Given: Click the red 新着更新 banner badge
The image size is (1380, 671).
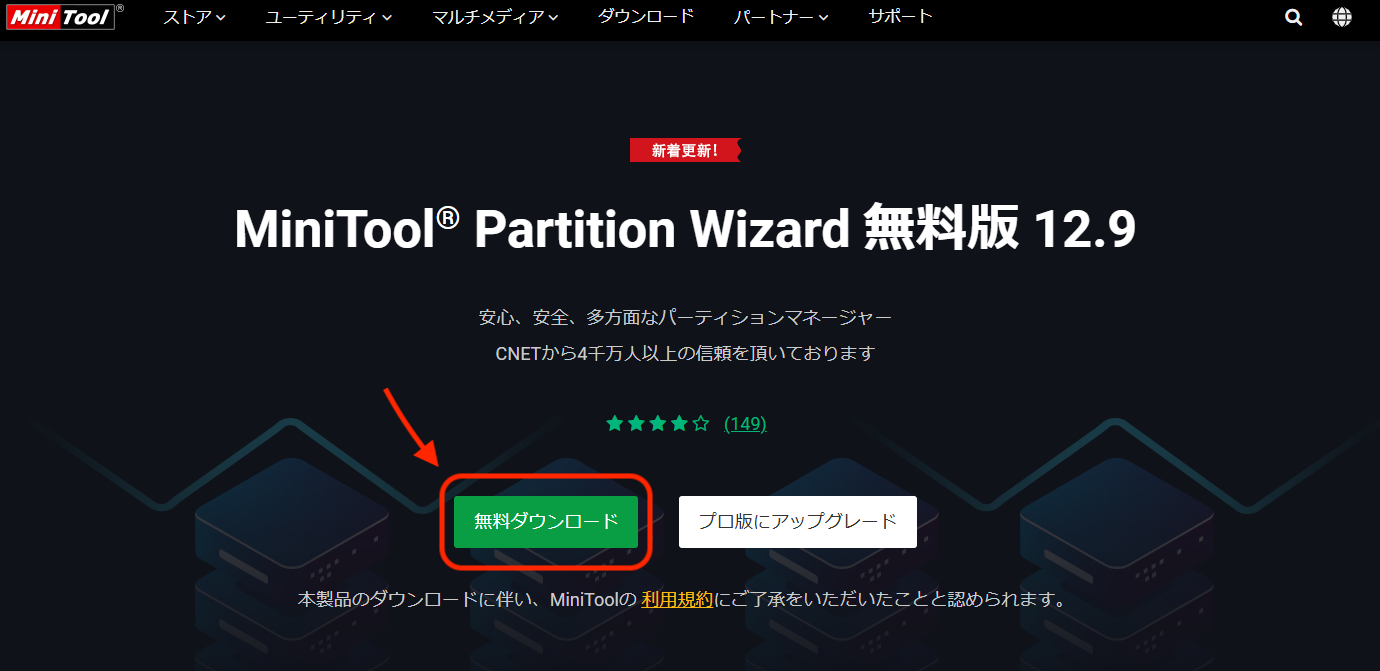Looking at the screenshot, I should point(685,149).
